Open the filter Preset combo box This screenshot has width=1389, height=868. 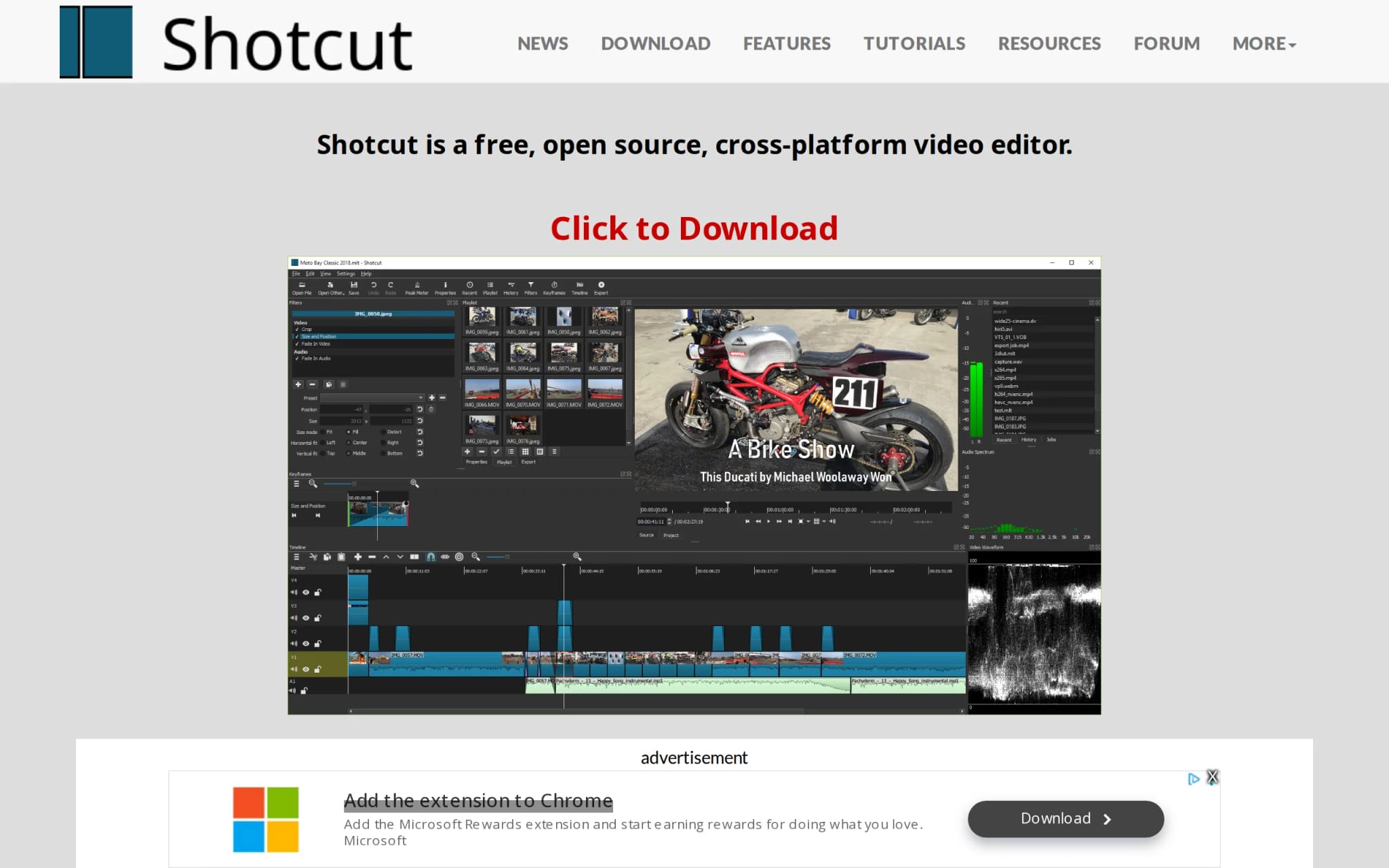click(x=372, y=398)
